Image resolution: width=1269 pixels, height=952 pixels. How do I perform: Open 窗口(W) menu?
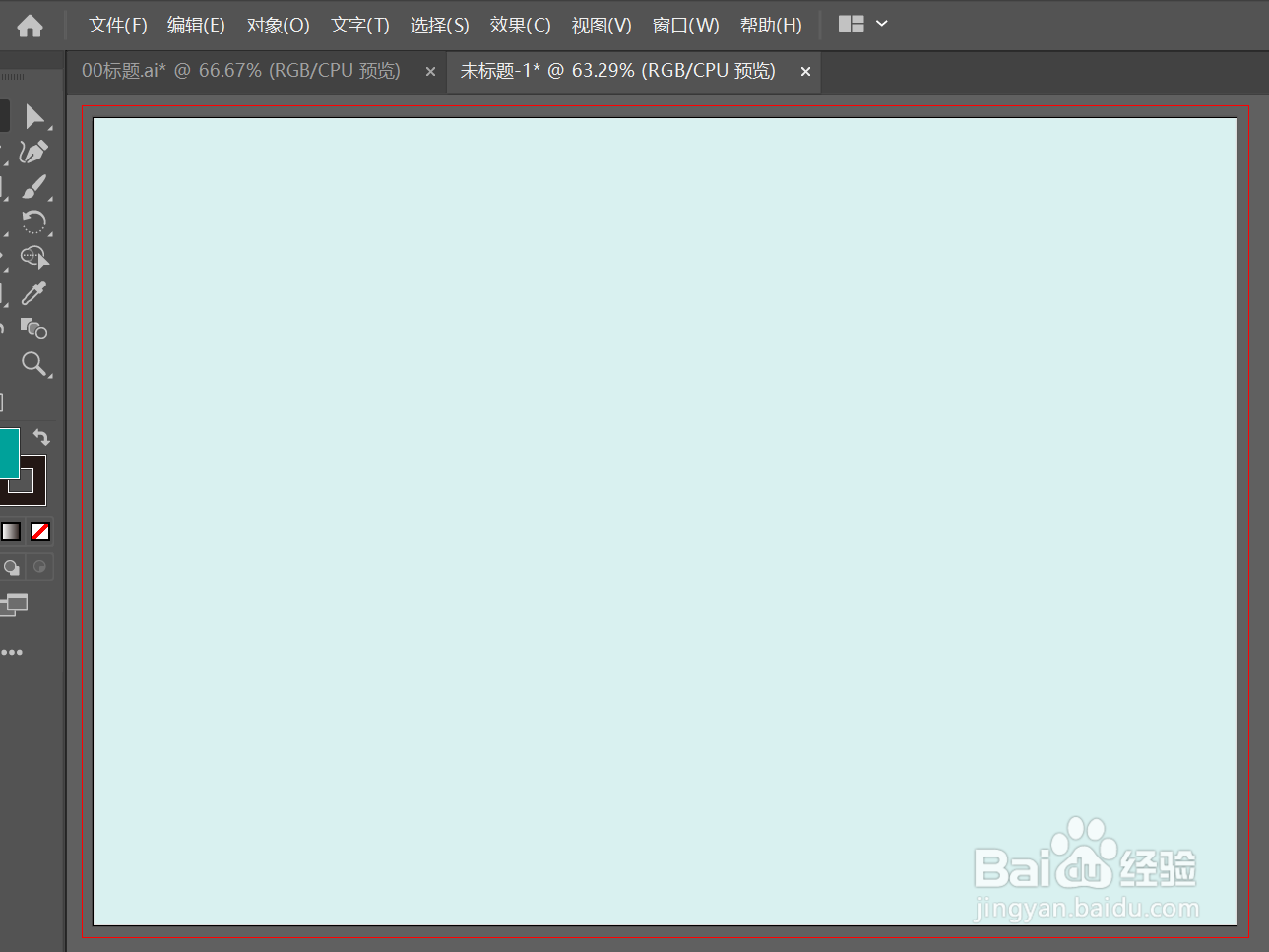click(685, 26)
